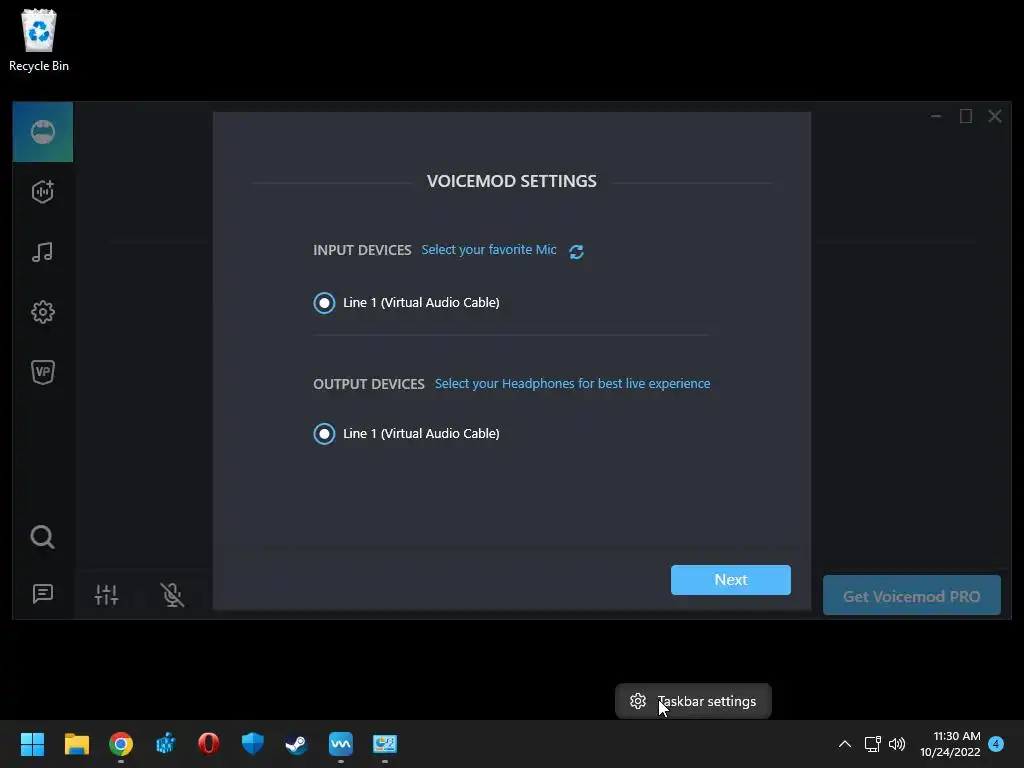The image size is (1024, 768).
Task: Toggle the muted microphone icon
Action: pyautogui.click(x=172, y=594)
